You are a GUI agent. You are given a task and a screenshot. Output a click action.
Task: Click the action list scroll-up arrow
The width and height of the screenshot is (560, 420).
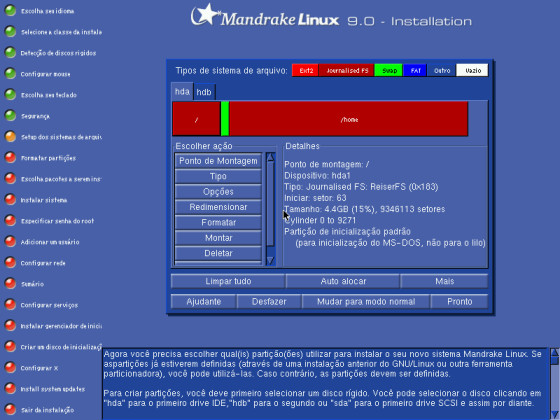pyautogui.click(x=270, y=157)
